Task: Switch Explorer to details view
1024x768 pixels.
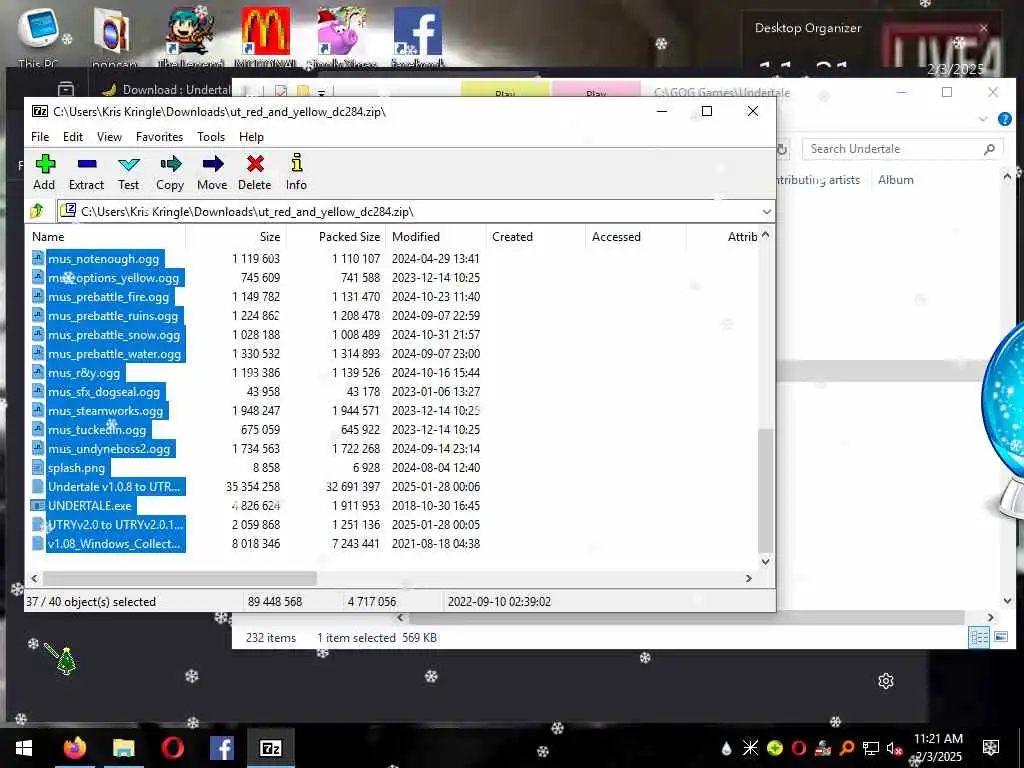Action: pos(979,637)
